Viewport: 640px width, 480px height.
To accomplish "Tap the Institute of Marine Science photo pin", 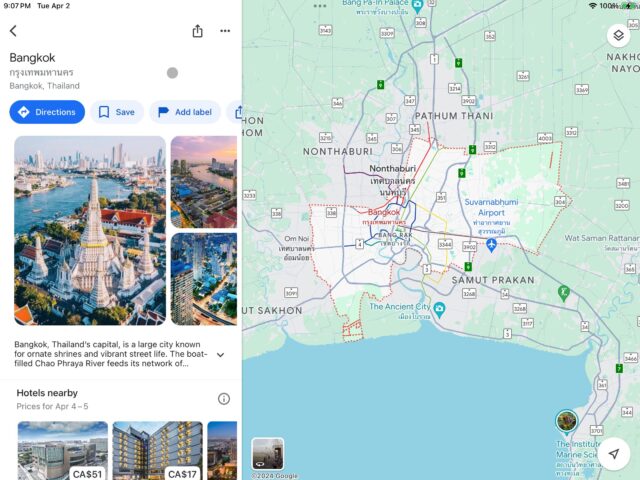I will coord(566,420).
